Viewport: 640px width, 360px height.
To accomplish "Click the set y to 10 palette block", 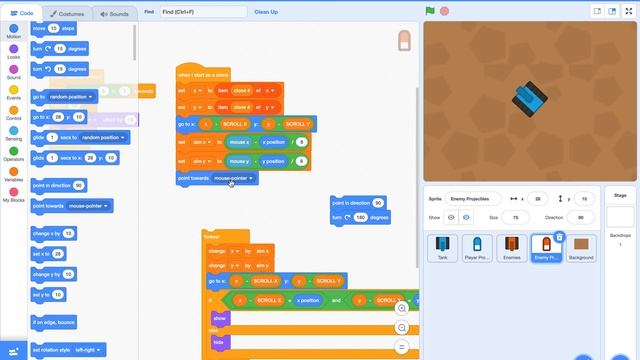I will [x=48, y=295].
